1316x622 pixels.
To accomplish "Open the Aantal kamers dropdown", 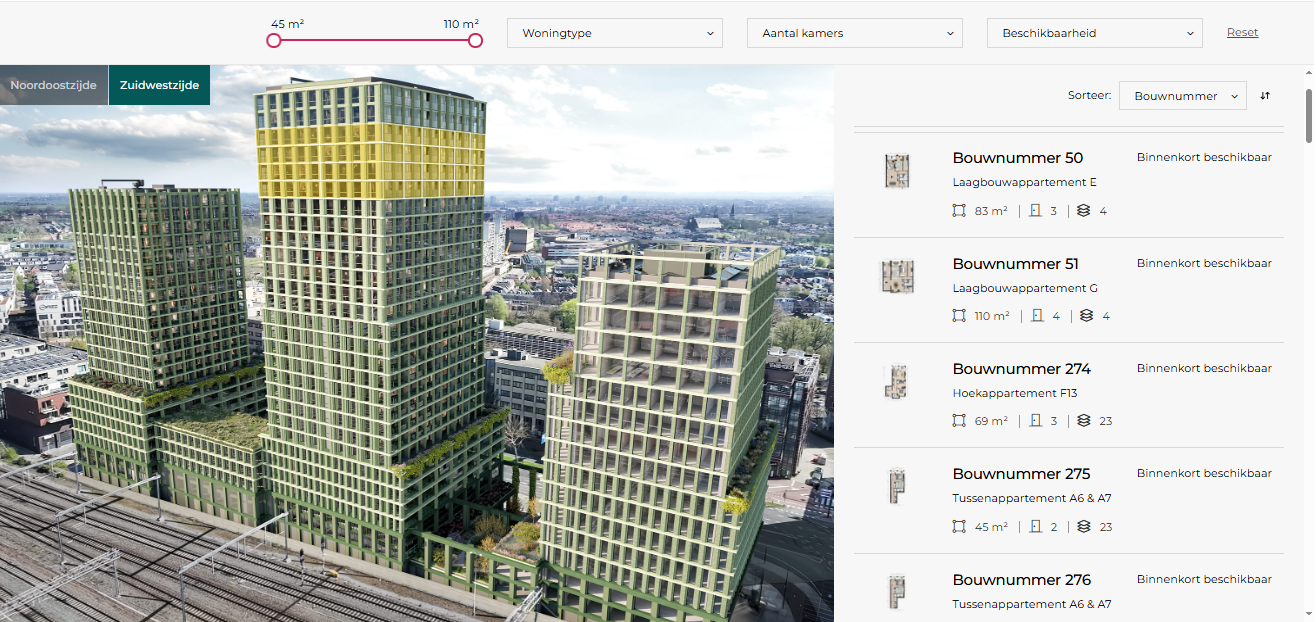I will [855, 33].
